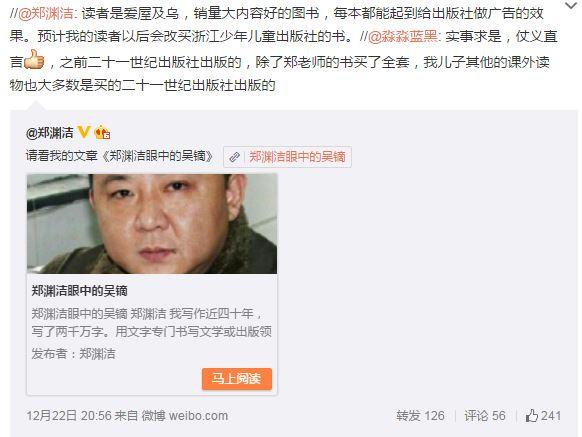Click the @郑渊洁 mention in repost text
582x437 pixels.
(46, 13)
